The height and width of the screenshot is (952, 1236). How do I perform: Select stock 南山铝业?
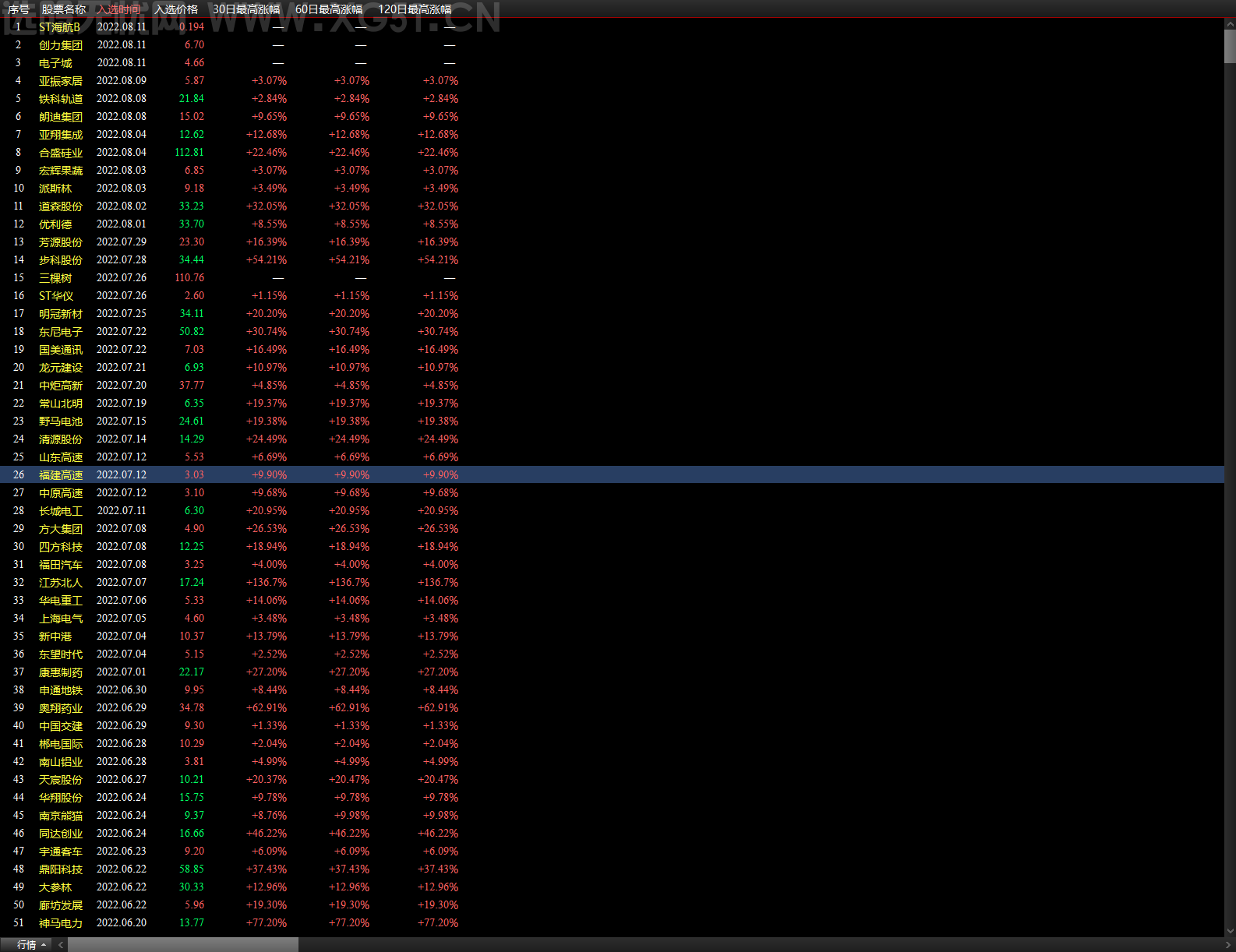click(x=61, y=762)
